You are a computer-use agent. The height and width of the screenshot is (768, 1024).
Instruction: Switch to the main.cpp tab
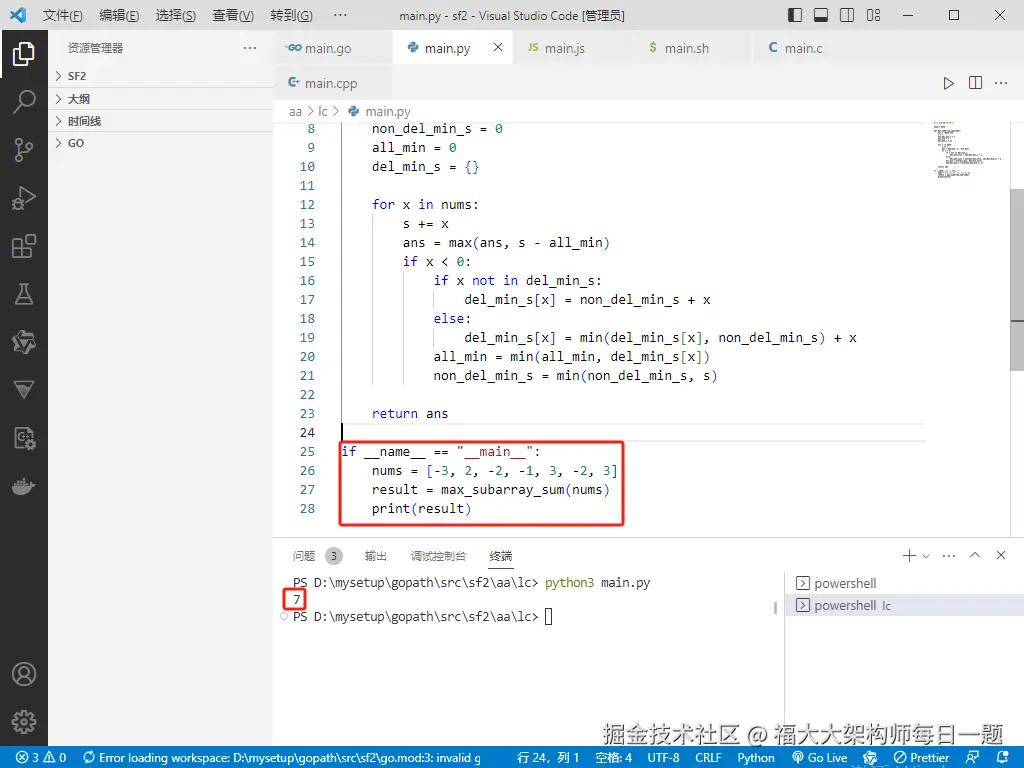click(x=331, y=83)
